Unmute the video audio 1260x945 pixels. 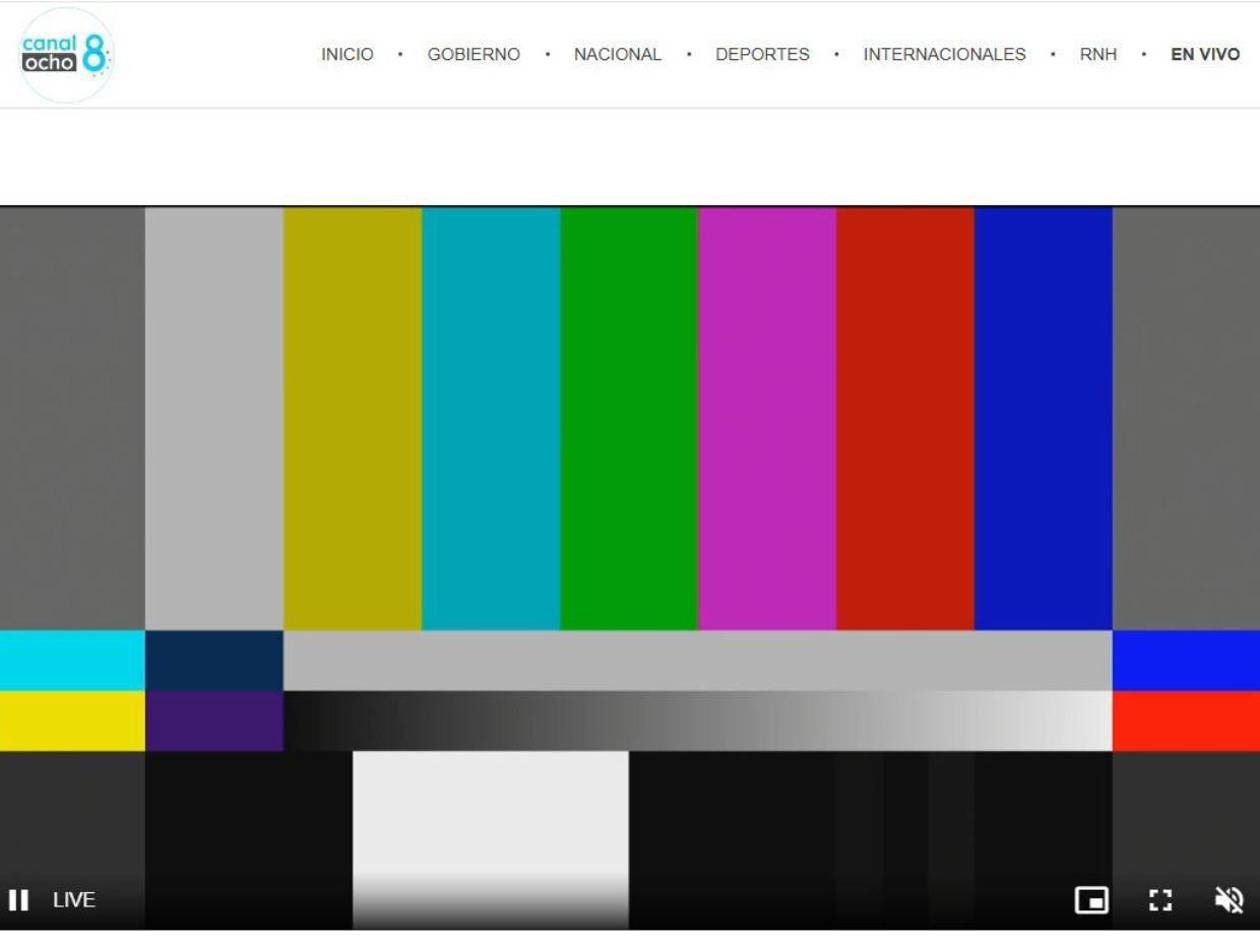click(1229, 900)
